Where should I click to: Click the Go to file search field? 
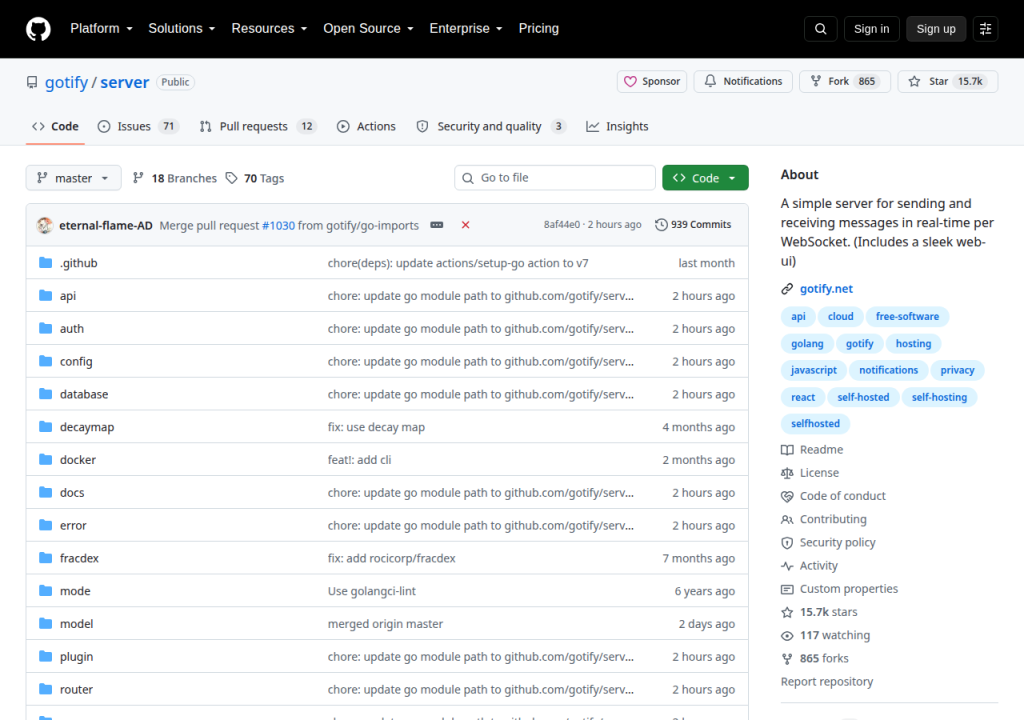click(x=555, y=178)
